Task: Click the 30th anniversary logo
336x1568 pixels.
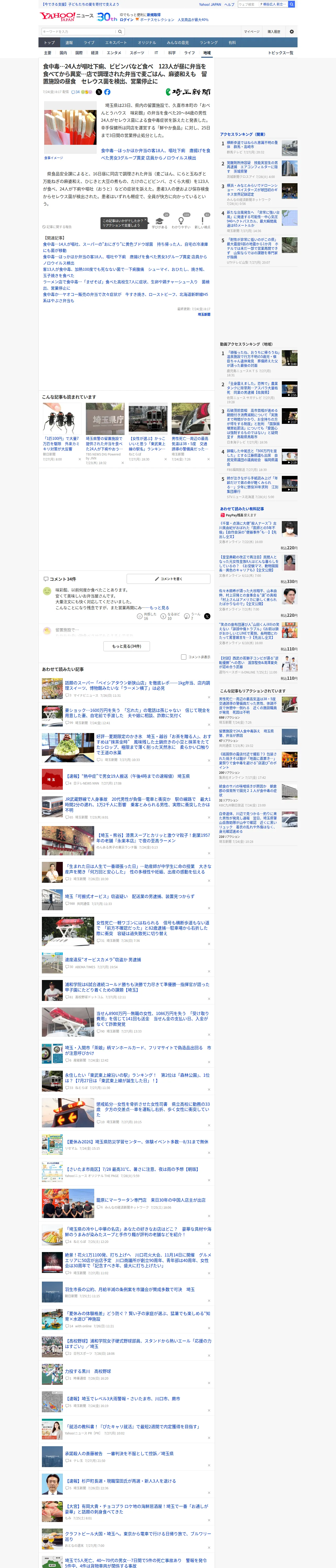Action: (x=107, y=16)
